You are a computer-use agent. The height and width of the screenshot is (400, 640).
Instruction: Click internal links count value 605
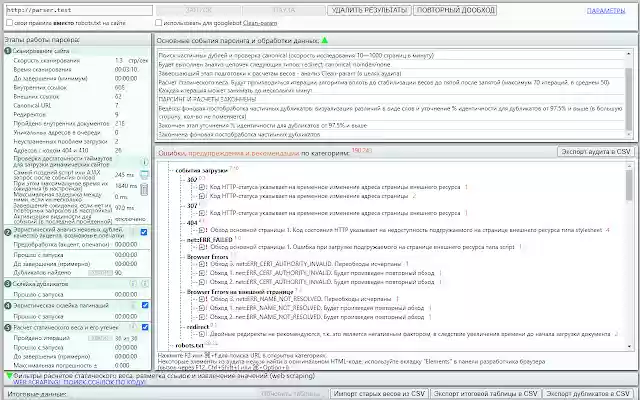point(120,87)
